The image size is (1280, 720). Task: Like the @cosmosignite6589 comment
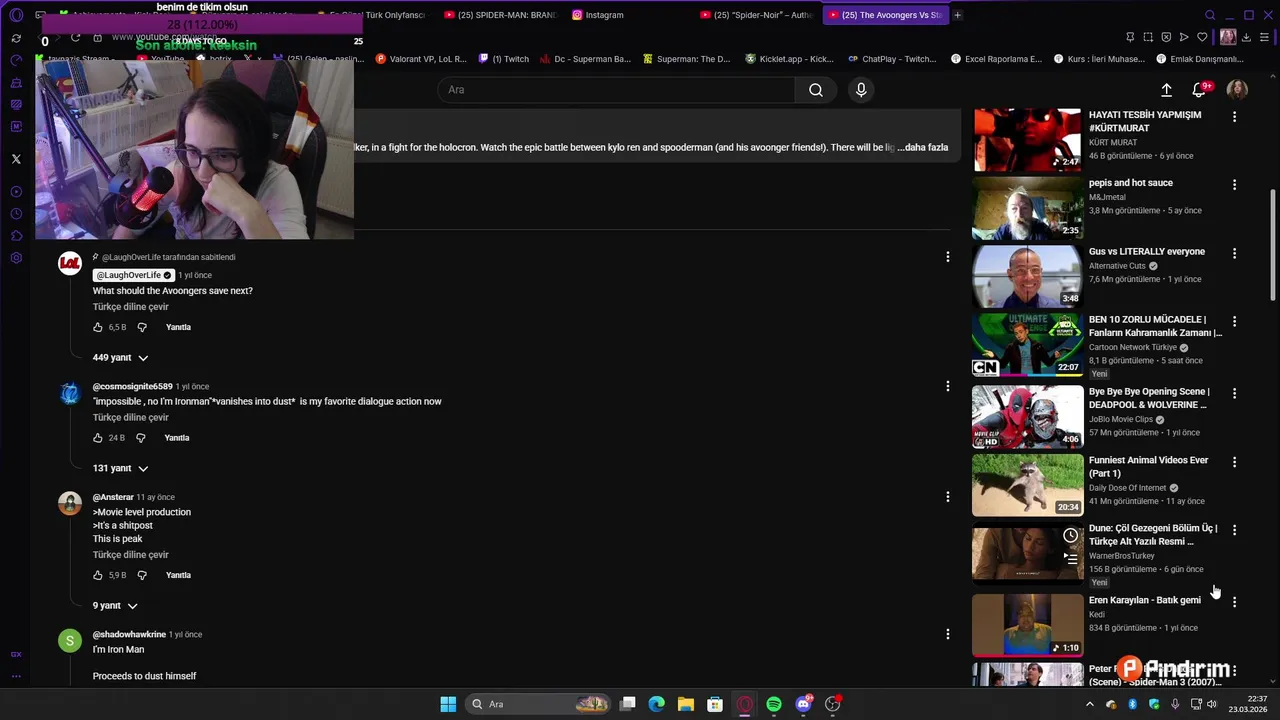pos(98,438)
